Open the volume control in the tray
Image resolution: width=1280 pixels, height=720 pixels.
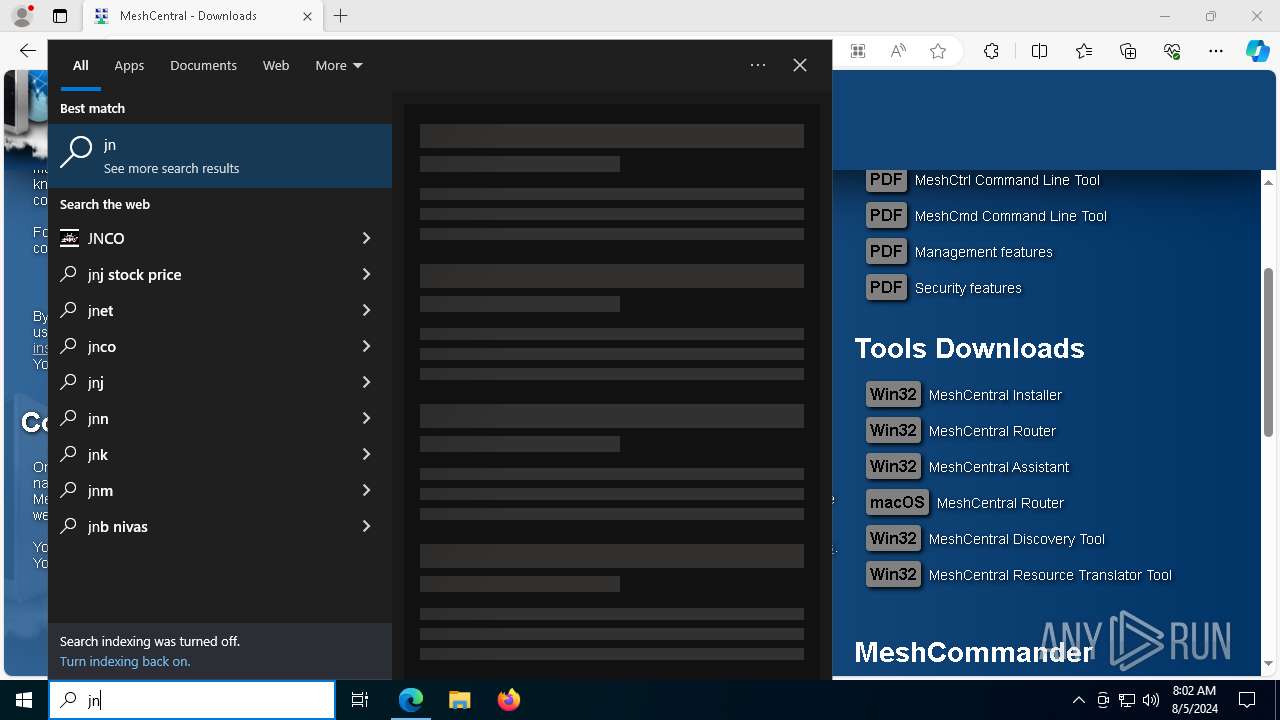[x=1150, y=700]
